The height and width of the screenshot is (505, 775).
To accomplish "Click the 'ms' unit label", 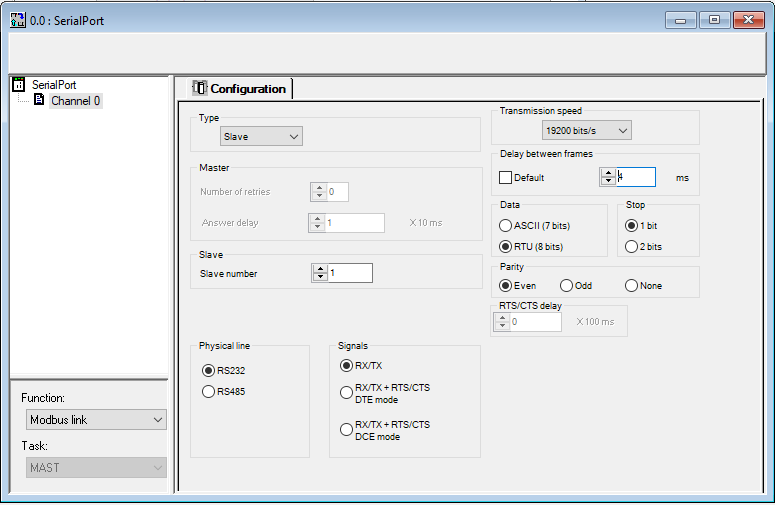I will (x=682, y=178).
